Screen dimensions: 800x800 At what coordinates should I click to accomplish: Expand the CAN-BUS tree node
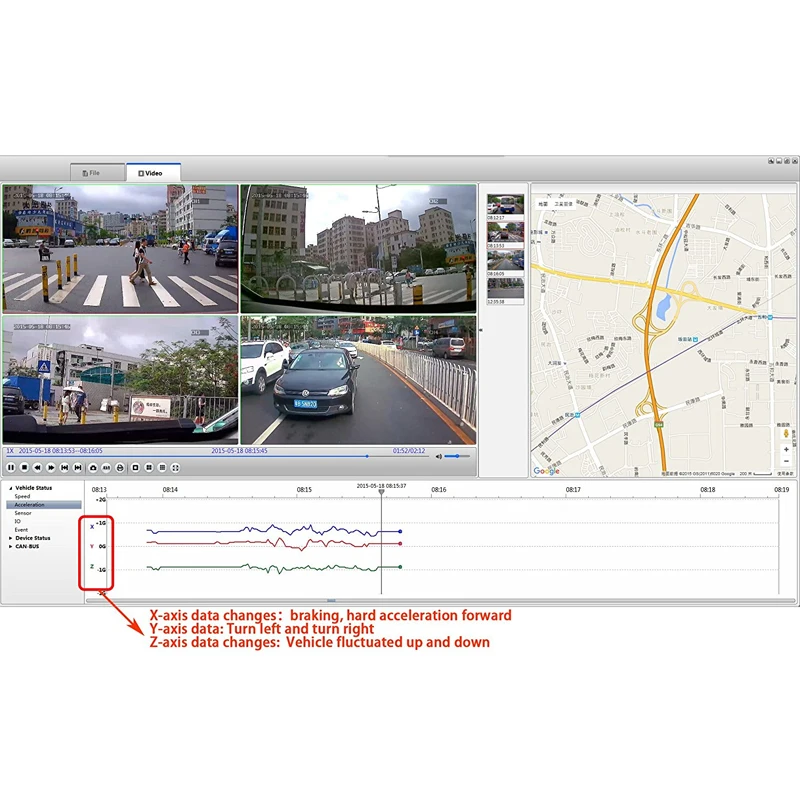[x=10, y=546]
